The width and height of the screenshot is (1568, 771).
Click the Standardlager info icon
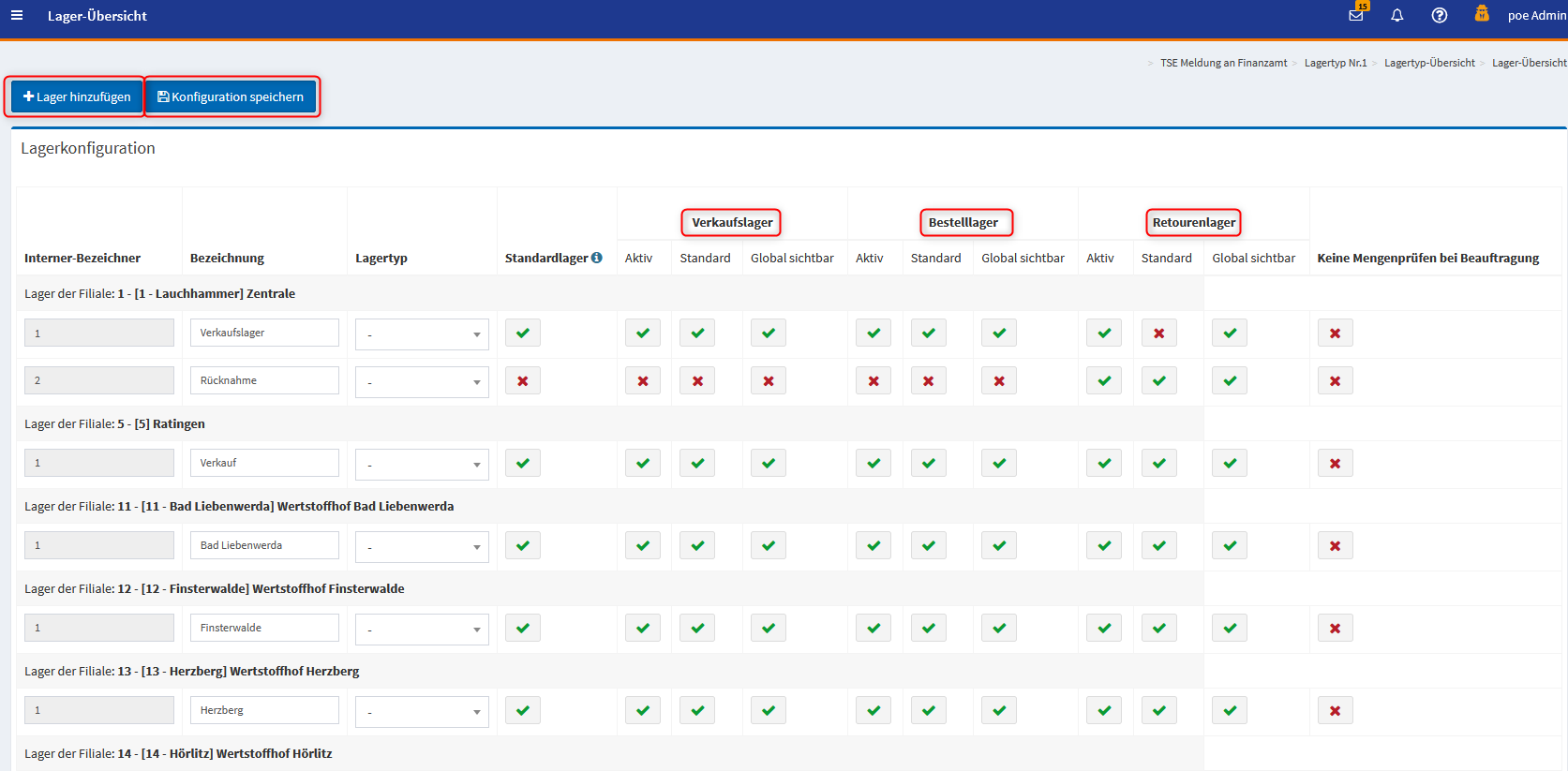[596, 258]
